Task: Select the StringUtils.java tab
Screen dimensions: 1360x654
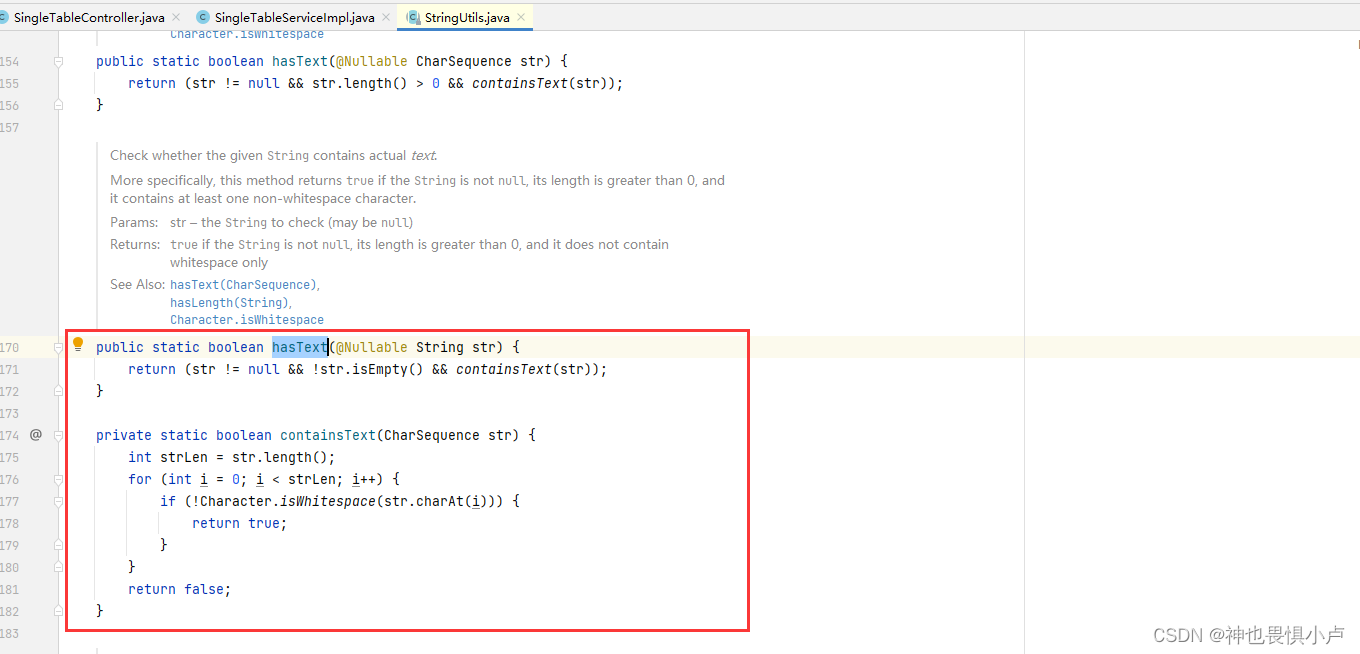Action: (x=467, y=17)
